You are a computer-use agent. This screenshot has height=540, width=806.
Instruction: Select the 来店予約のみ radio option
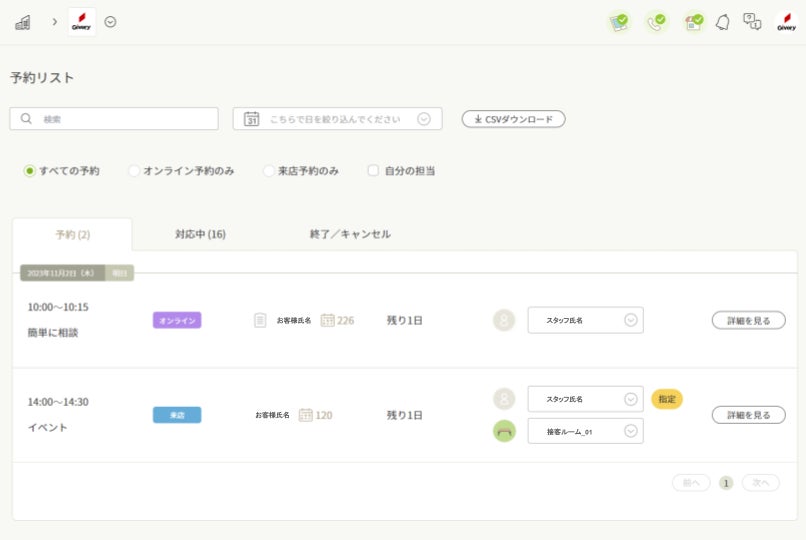pos(269,171)
